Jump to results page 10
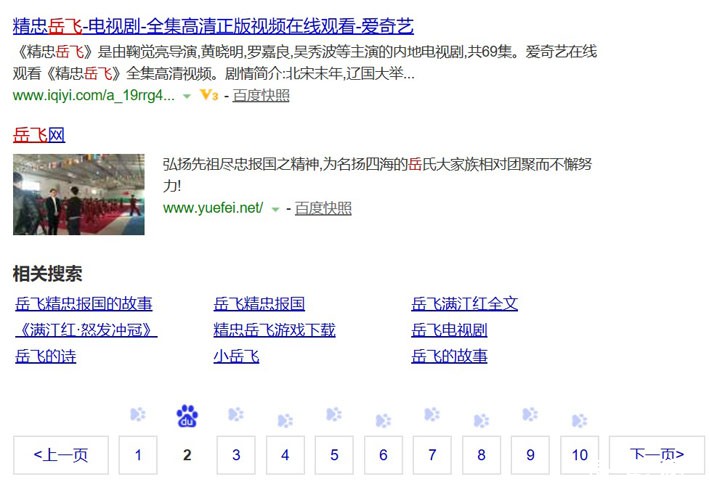 coord(580,455)
